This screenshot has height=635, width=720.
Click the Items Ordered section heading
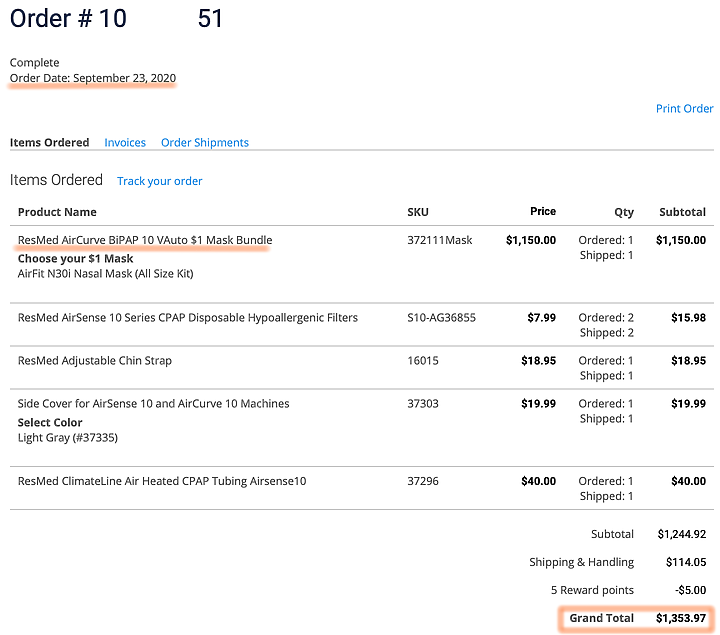pos(56,180)
